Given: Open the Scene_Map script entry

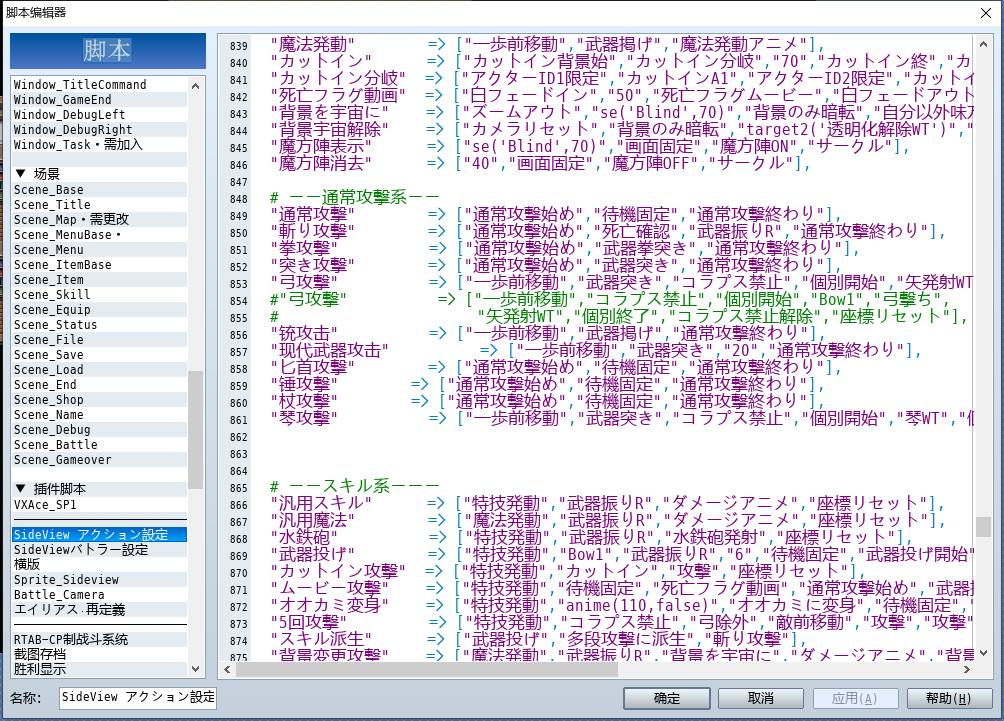Looking at the screenshot, I should (x=99, y=220).
